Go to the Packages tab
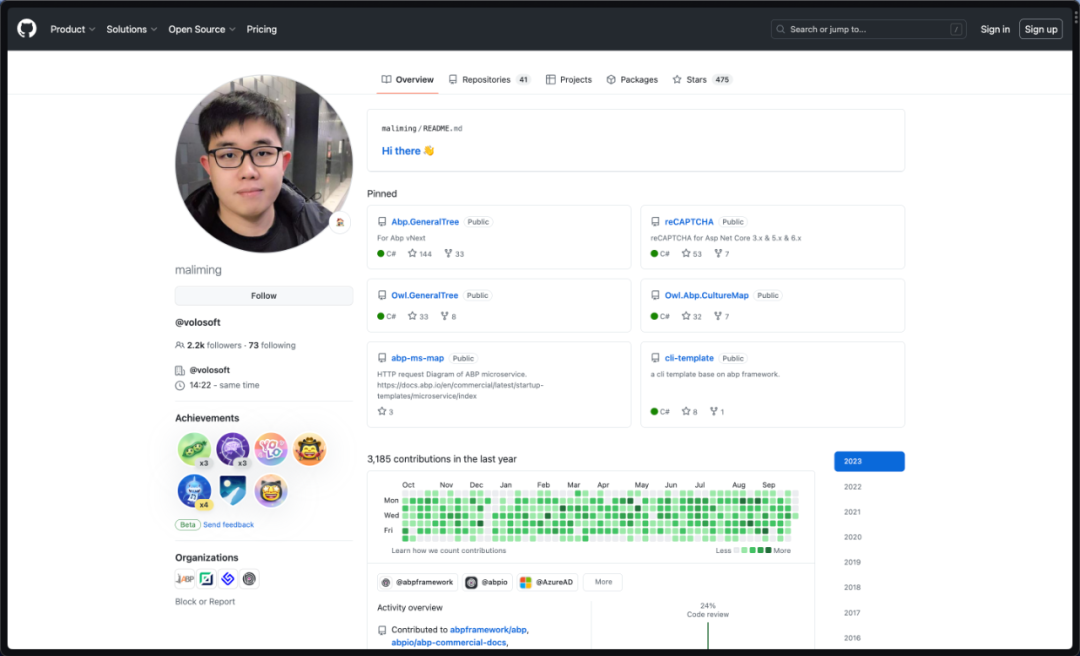Image resolution: width=1080 pixels, height=656 pixels. coord(632,80)
